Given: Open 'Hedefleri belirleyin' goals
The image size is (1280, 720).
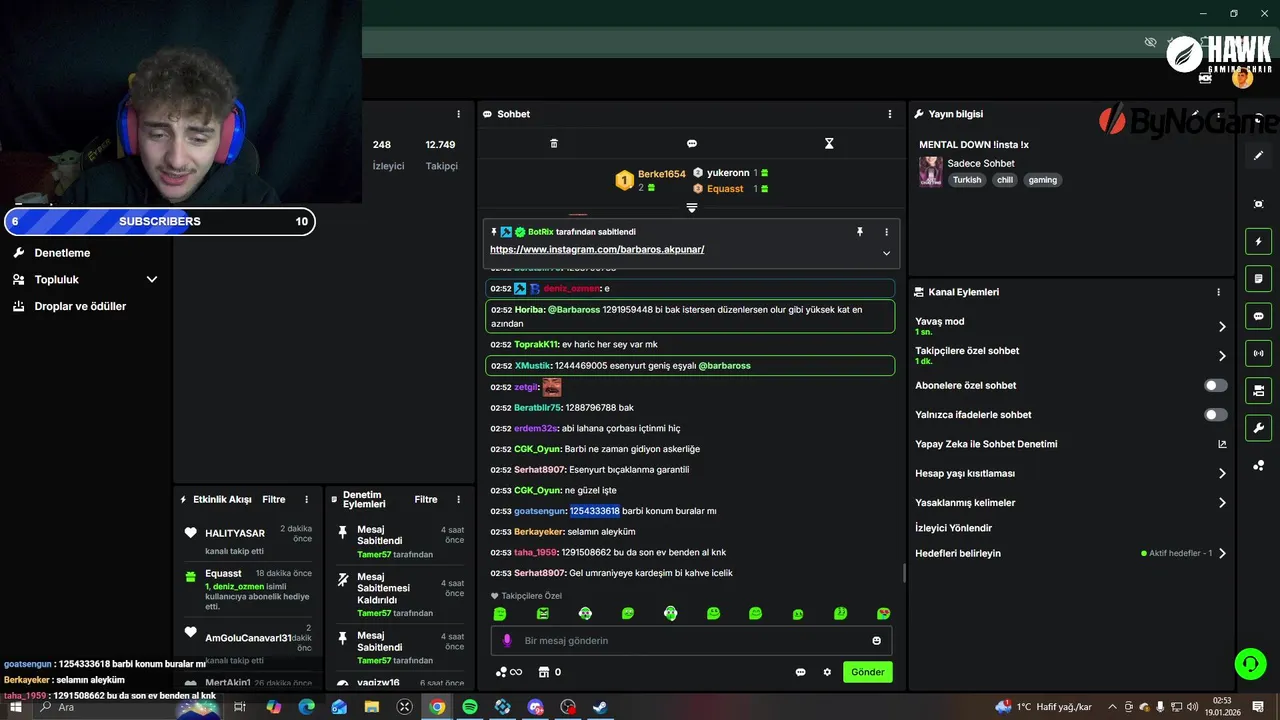Looking at the screenshot, I should click(1071, 553).
